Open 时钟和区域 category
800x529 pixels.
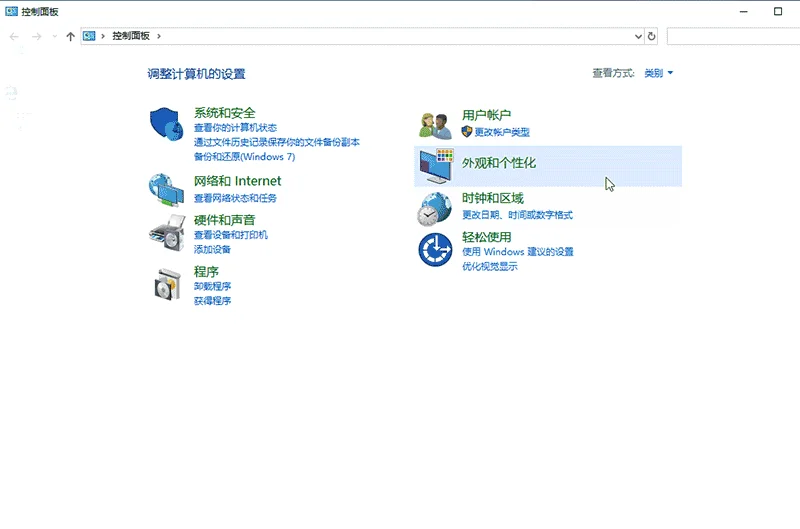[492, 198]
